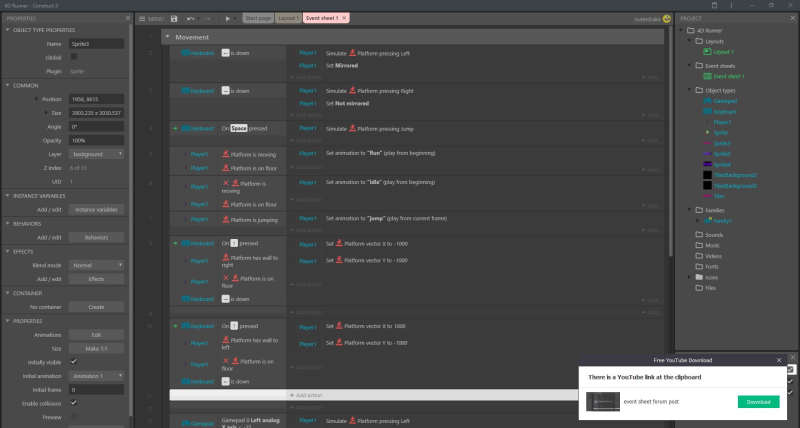
Task: Click the Name input field Sprite3
Action: (x=96, y=44)
